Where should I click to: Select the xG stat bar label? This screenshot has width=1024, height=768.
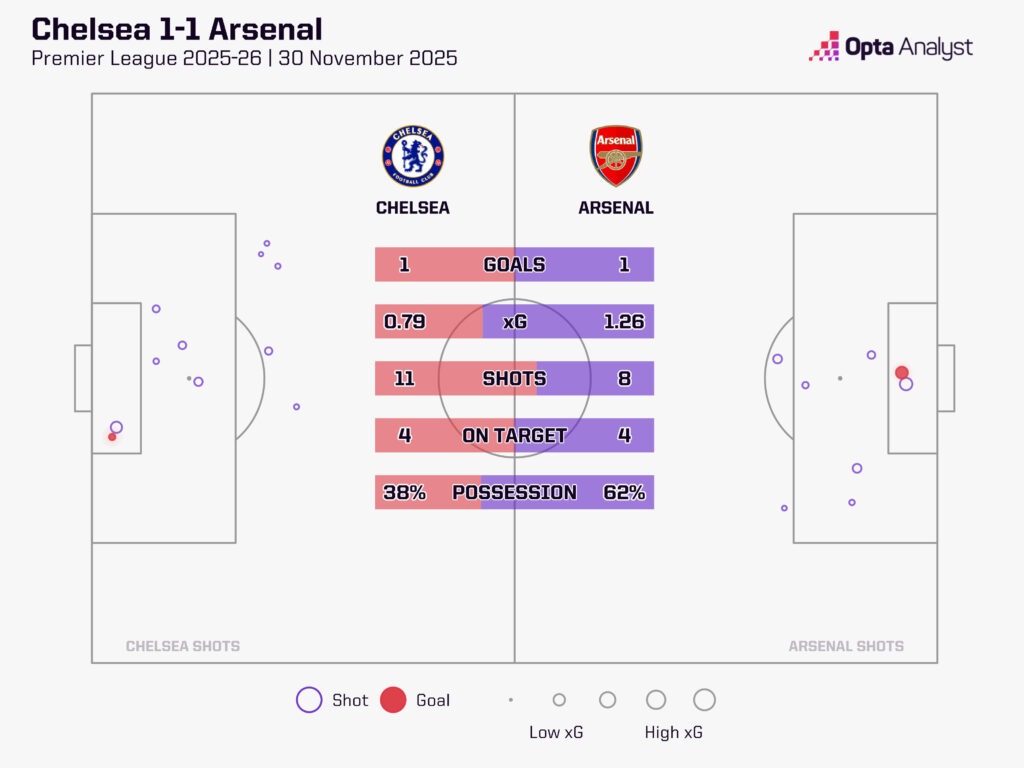pos(515,322)
